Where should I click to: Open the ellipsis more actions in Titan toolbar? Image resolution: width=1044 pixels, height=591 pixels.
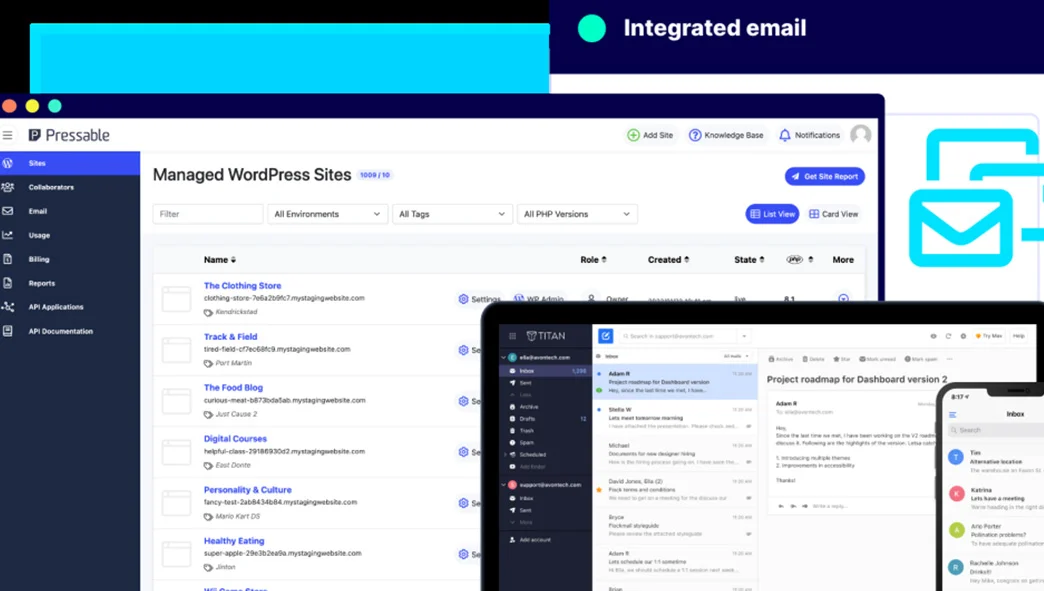click(949, 359)
